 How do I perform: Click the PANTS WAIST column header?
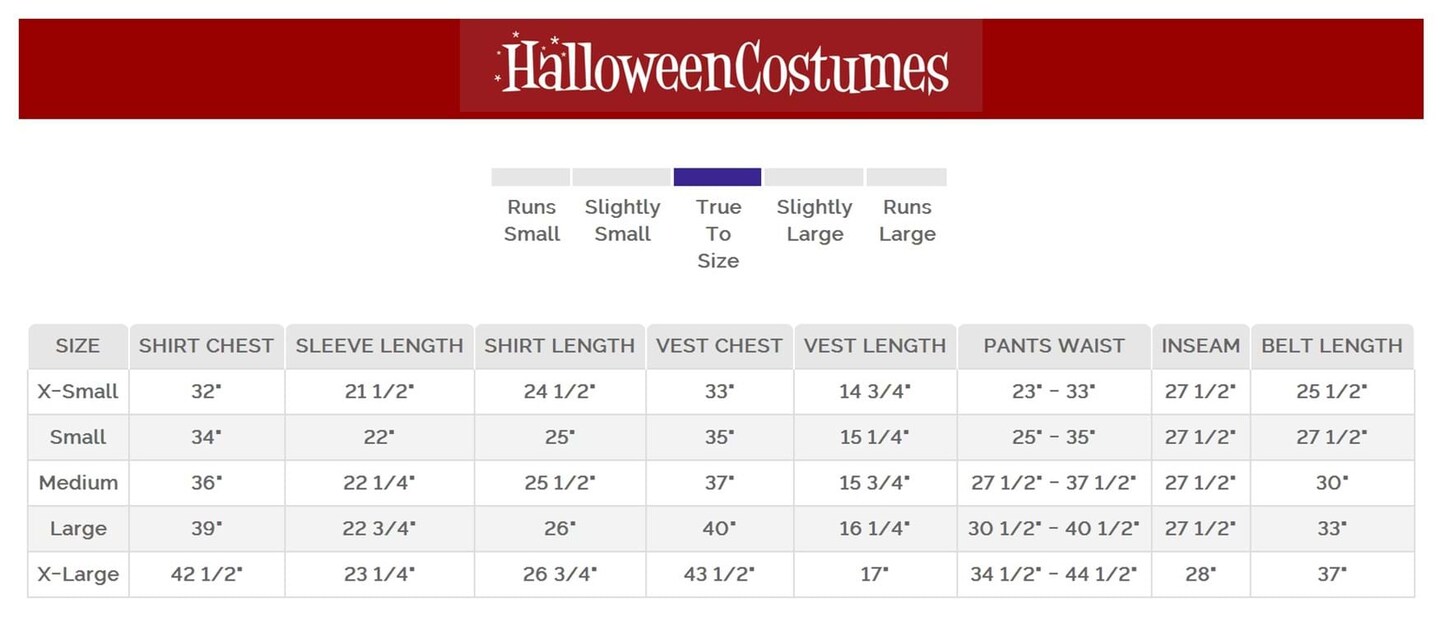1054,346
